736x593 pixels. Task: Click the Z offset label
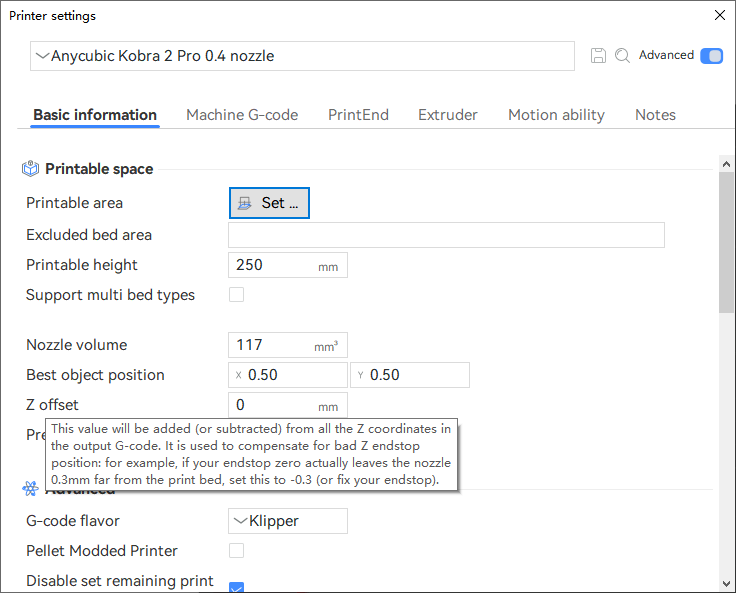tap(52, 405)
